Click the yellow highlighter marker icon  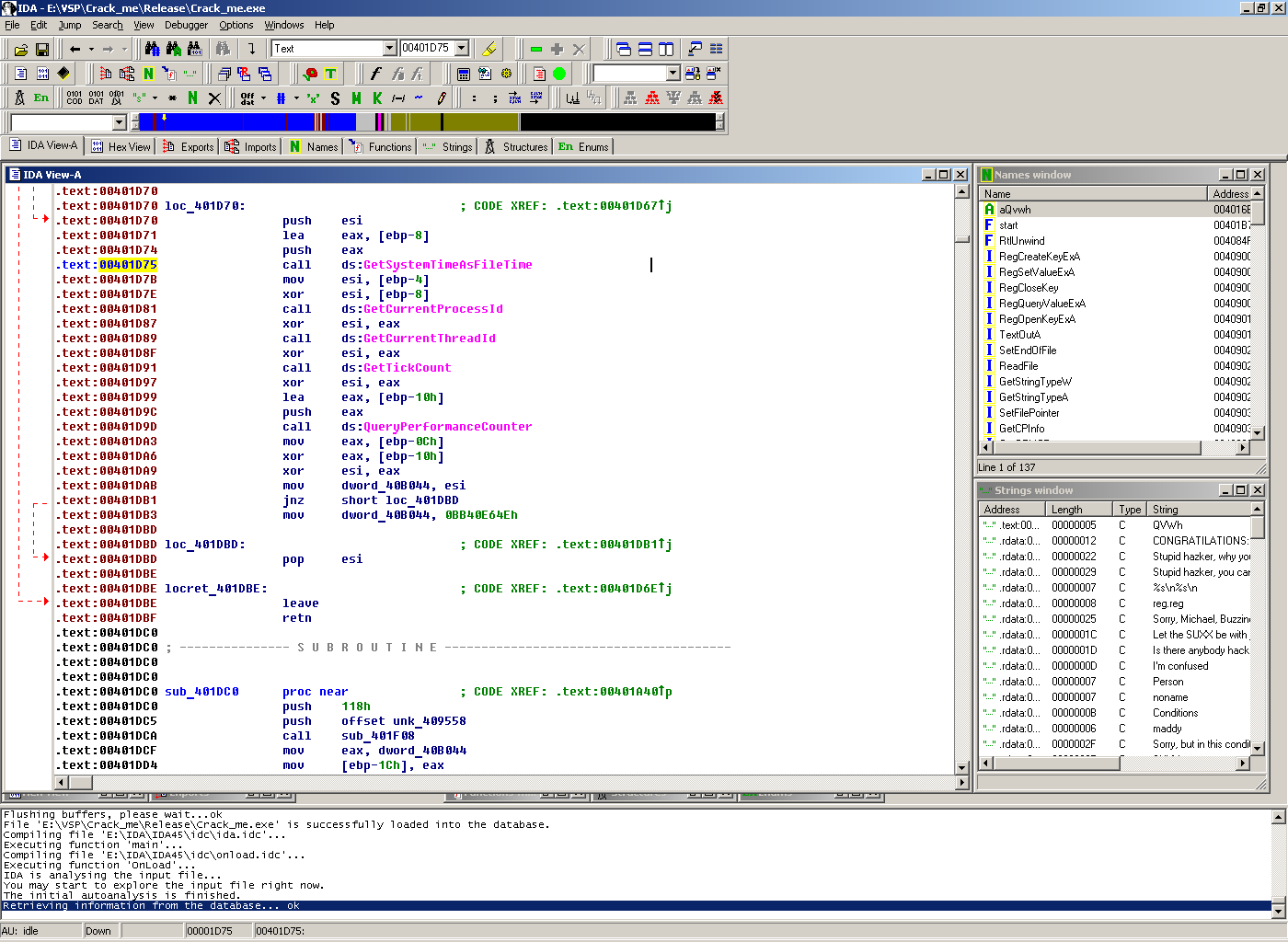click(490, 49)
